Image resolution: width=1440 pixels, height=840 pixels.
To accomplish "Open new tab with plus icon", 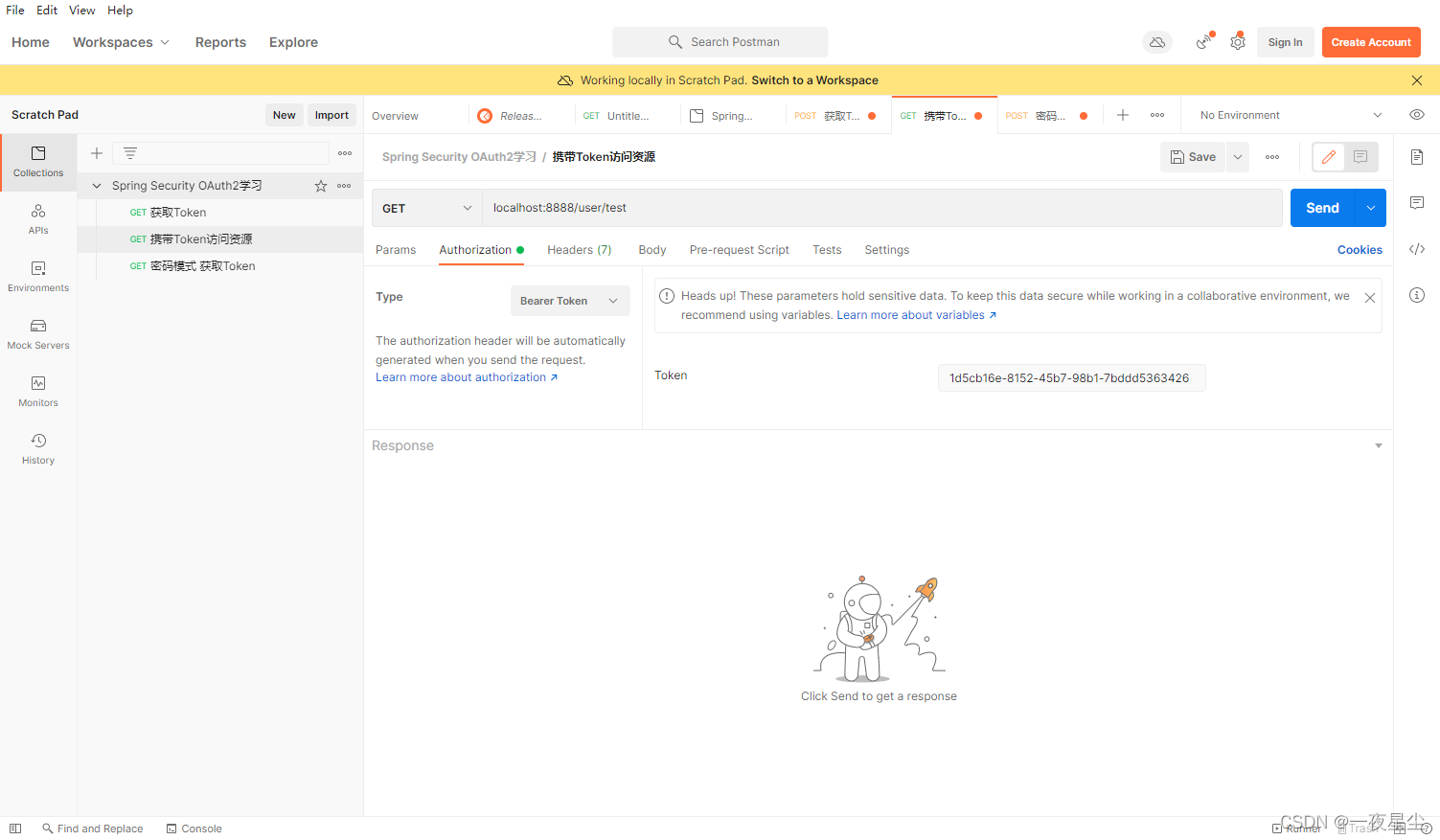I will pyautogui.click(x=1123, y=115).
